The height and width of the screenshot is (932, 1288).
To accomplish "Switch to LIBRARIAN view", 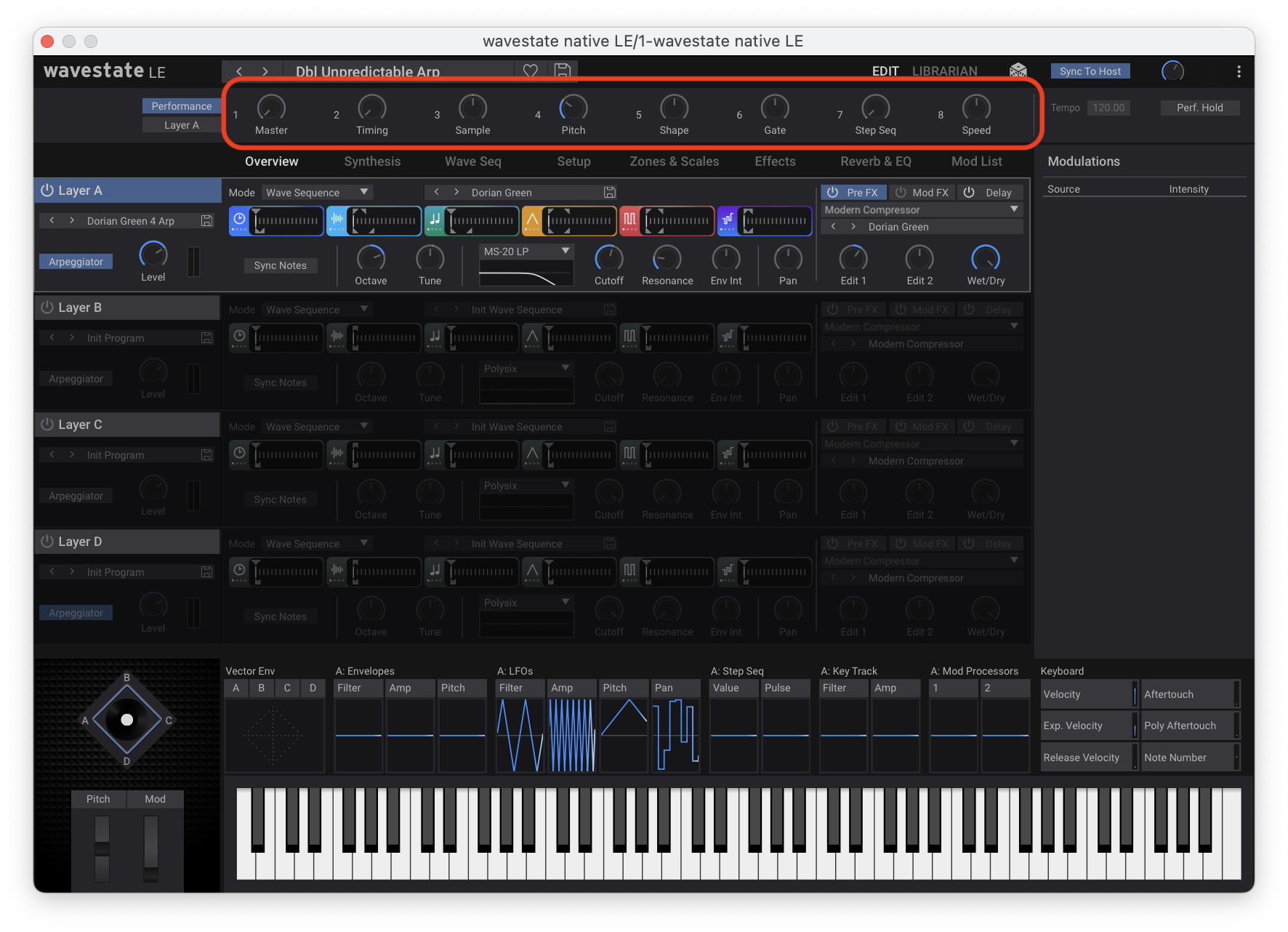I will tap(945, 71).
